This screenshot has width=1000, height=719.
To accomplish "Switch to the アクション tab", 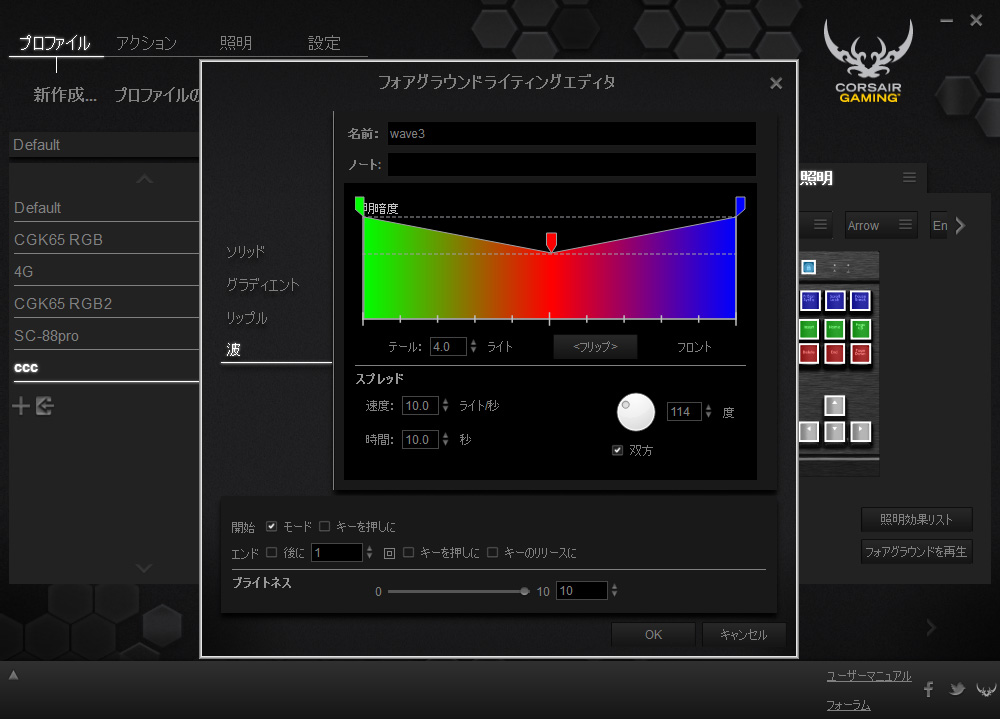I will (146, 43).
